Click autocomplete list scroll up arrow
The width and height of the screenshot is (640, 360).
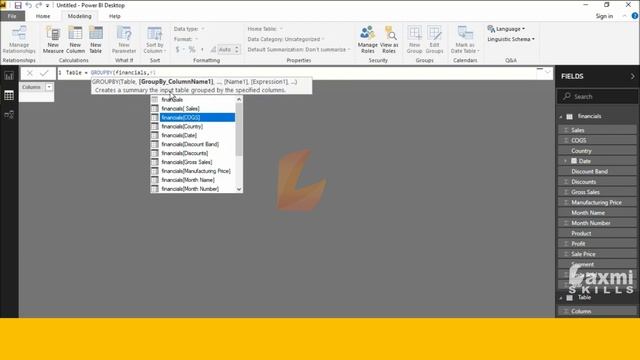click(239, 99)
